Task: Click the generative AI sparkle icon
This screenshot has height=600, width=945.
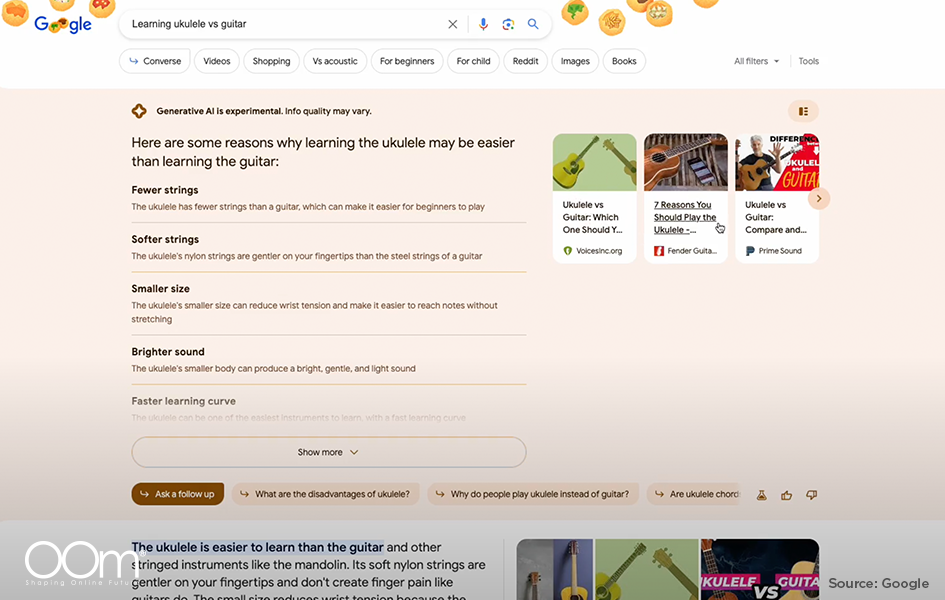Action: [139, 111]
